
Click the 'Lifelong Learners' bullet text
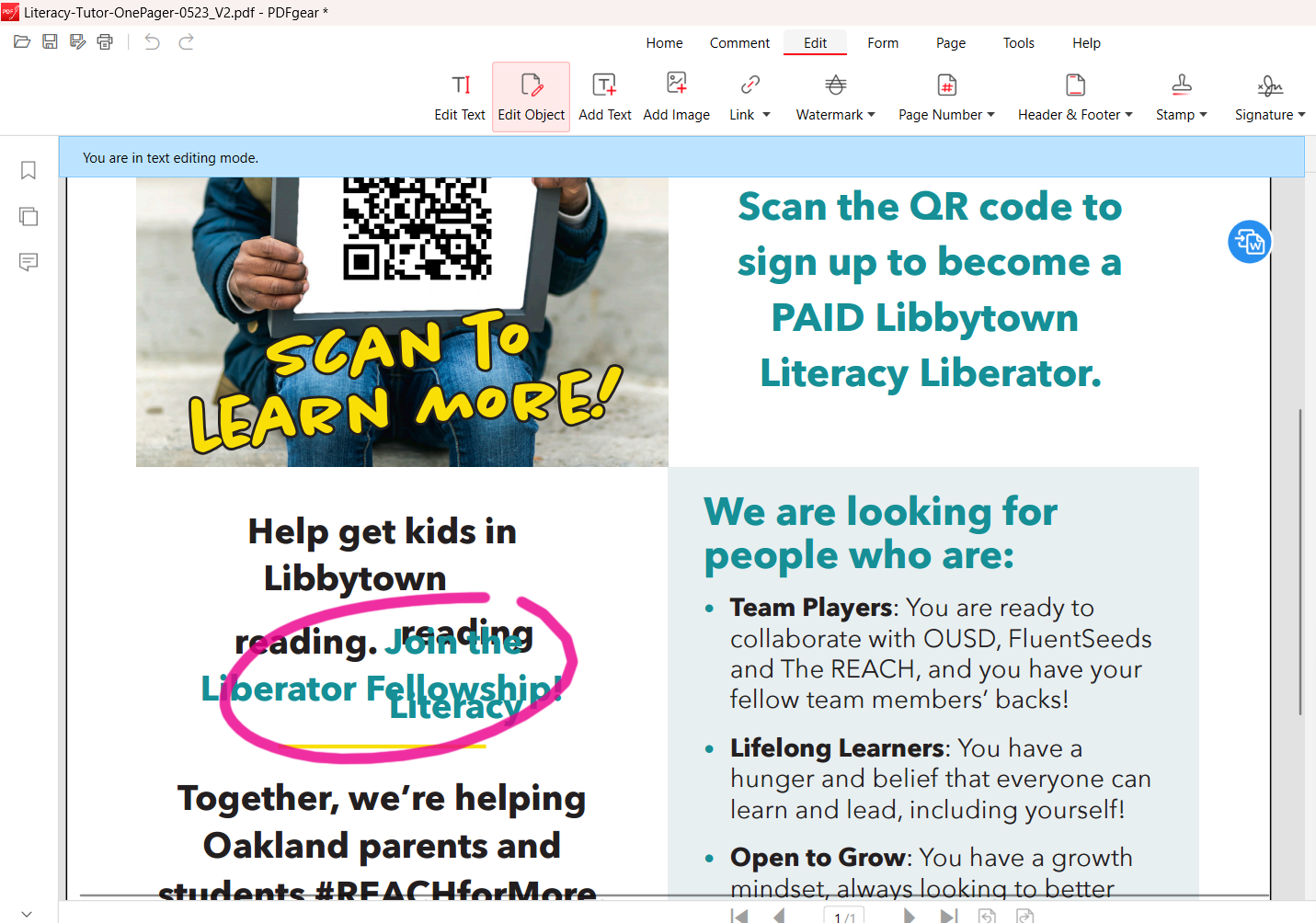[837, 748]
